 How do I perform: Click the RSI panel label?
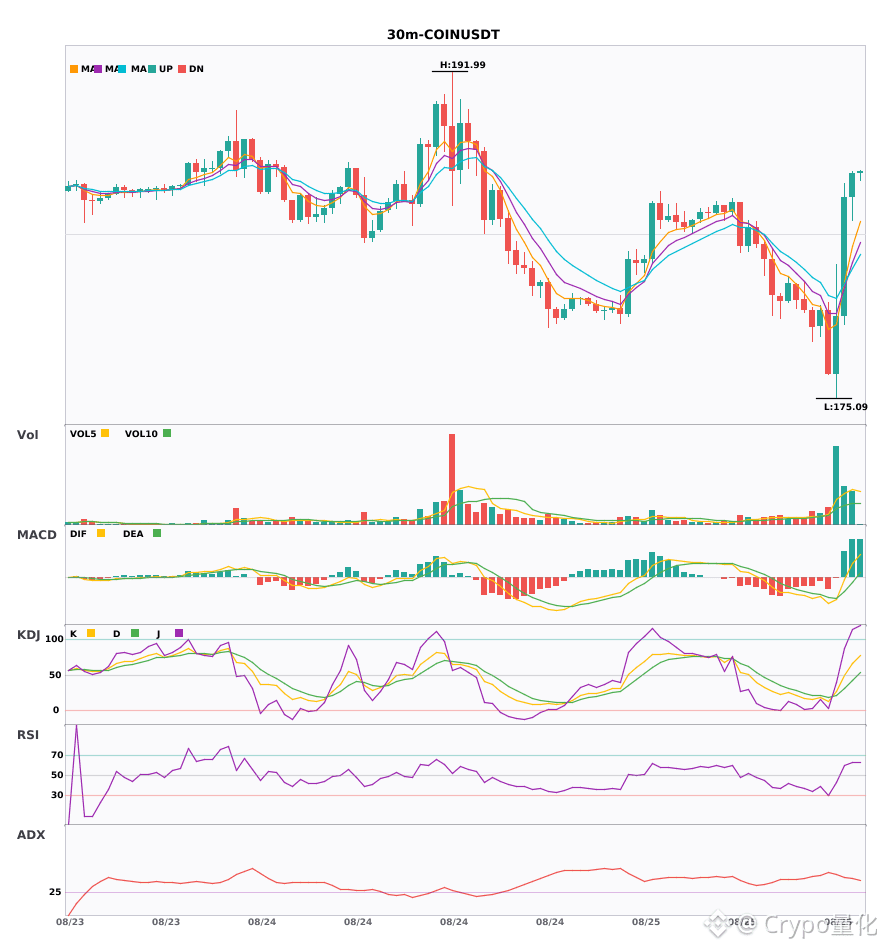(28, 735)
